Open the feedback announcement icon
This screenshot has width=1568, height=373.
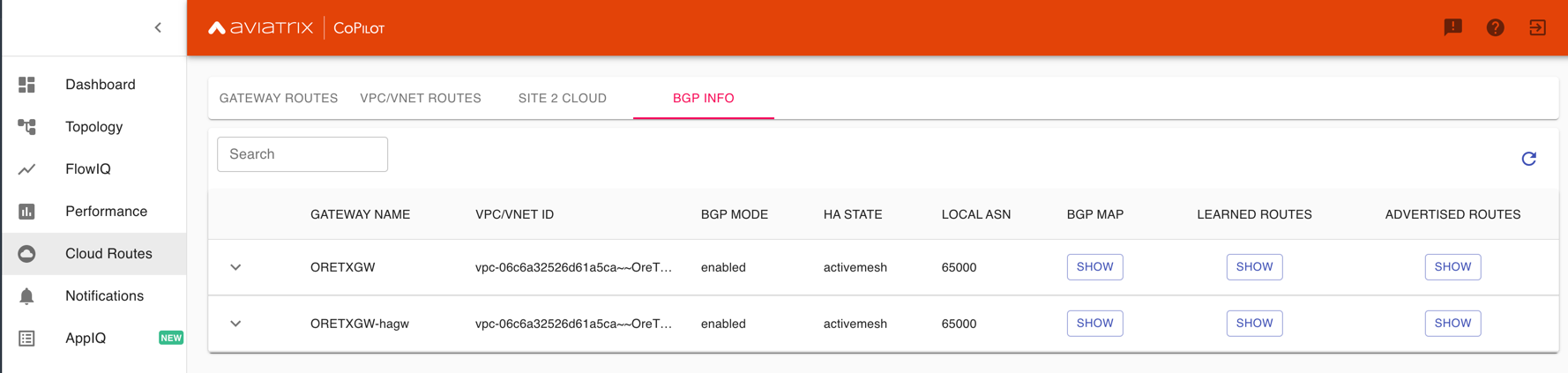coord(1452,27)
